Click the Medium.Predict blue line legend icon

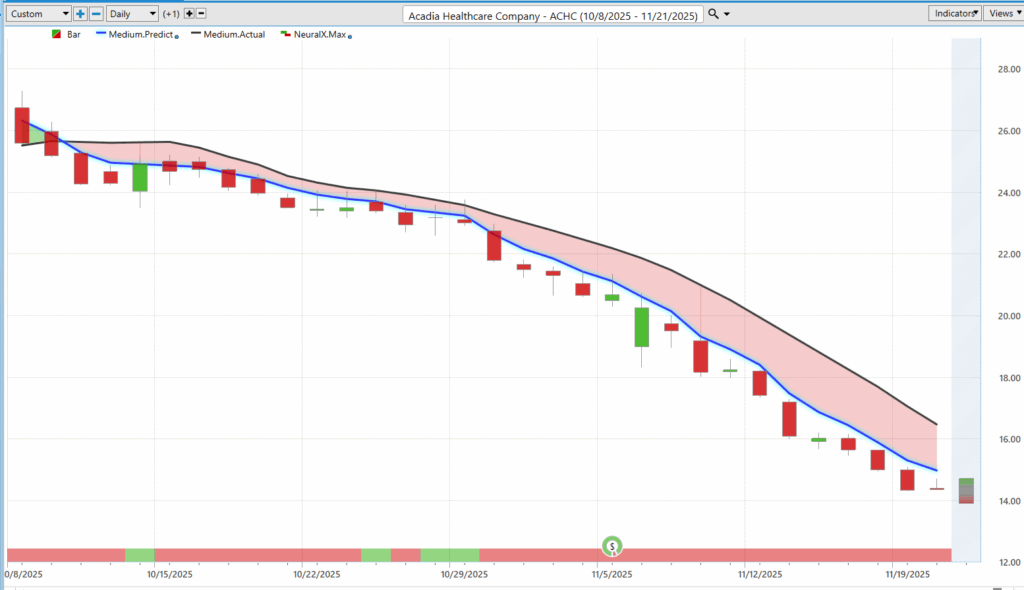(x=101, y=33)
